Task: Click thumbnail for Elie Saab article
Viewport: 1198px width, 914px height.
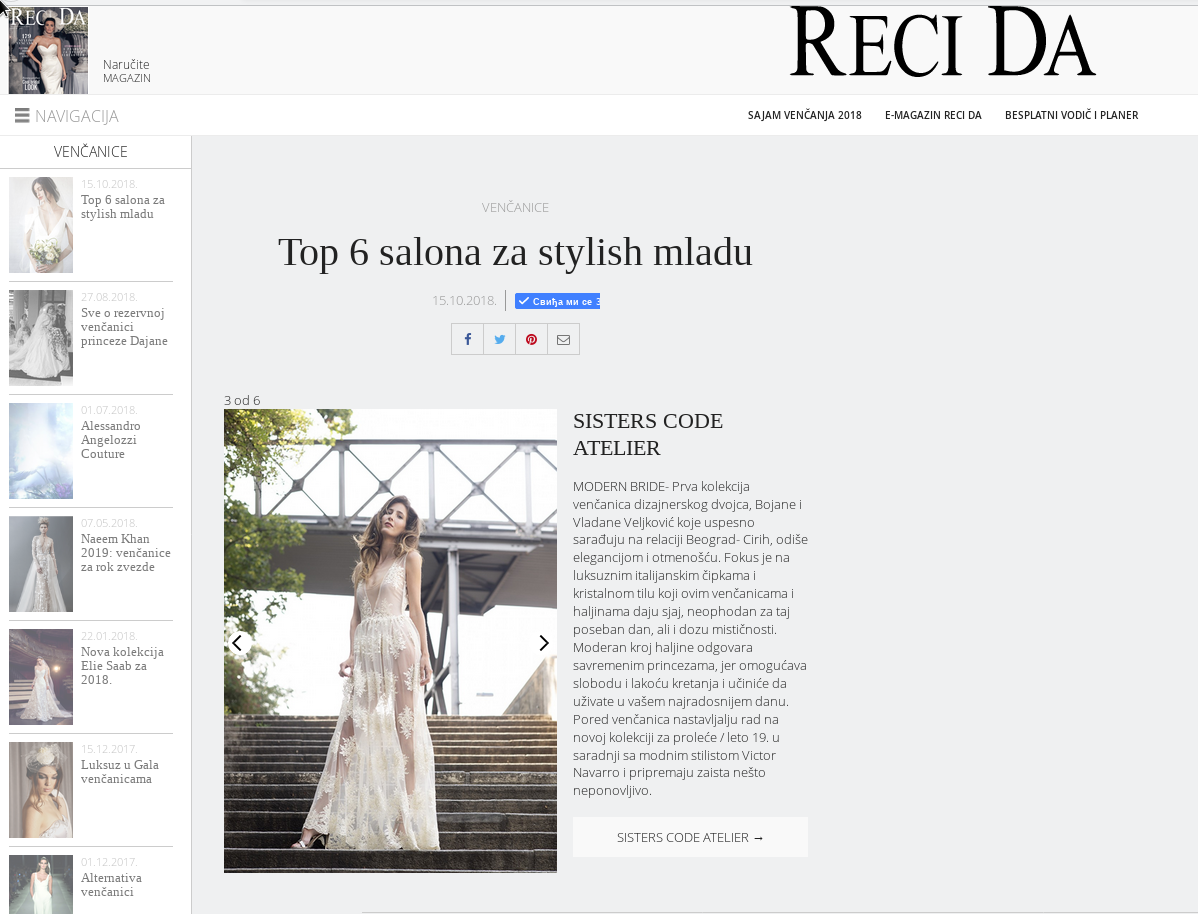Action: 41,677
